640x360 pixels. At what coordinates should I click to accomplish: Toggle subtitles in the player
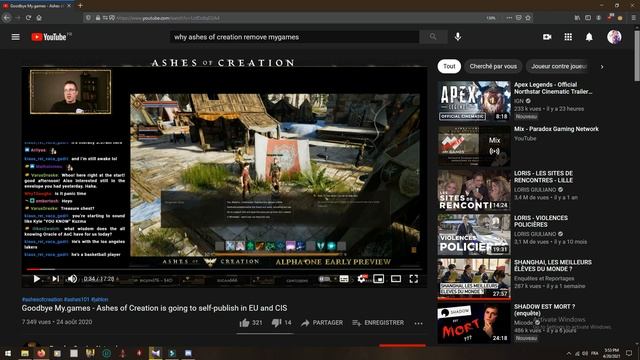[x=344, y=279]
